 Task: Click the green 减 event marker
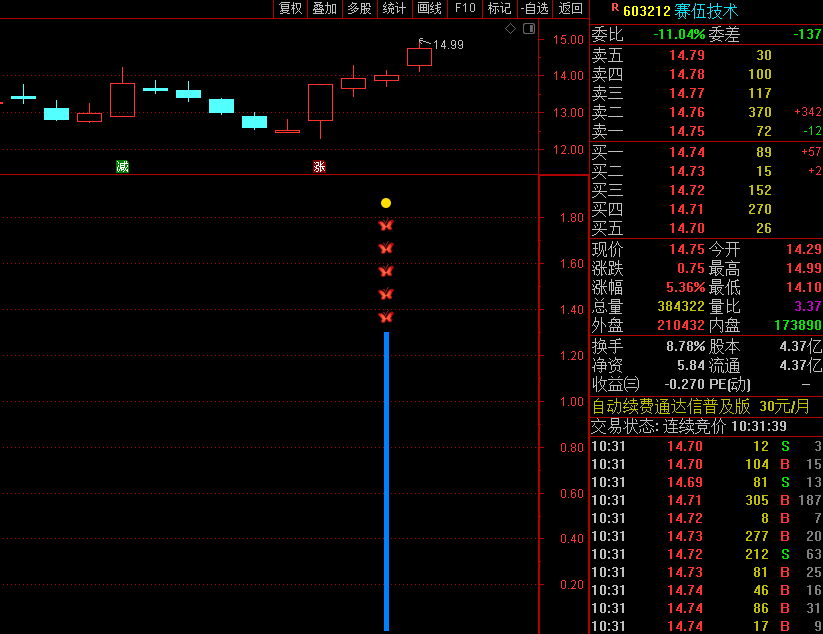tap(122, 167)
